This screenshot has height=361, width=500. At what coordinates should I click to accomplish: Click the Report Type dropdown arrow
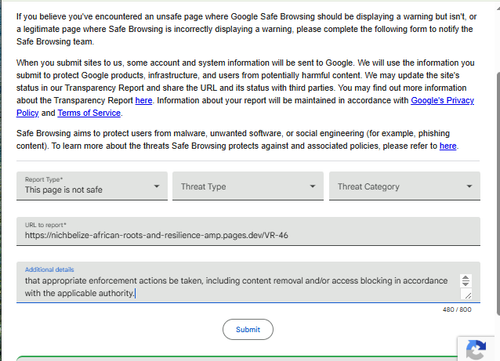(156, 186)
